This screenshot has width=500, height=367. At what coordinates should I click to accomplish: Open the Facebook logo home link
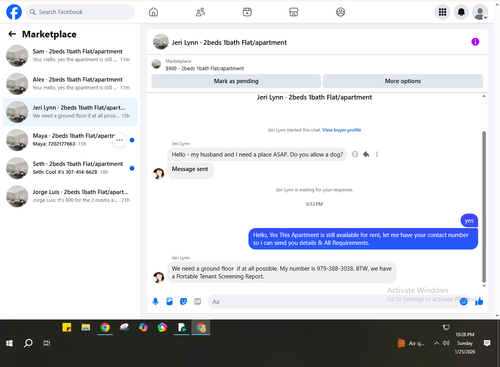(14, 12)
